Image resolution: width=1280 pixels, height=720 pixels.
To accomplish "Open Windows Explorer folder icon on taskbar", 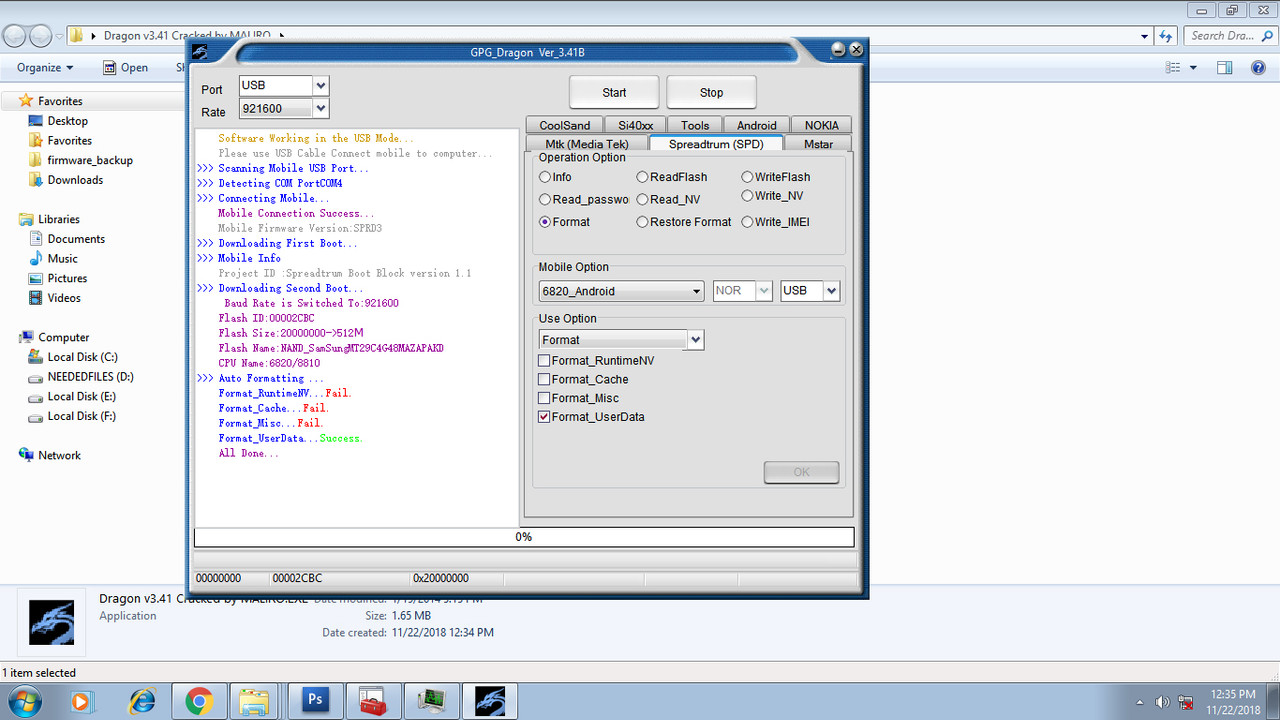I will pyautogui.click(x=255, y=701).
